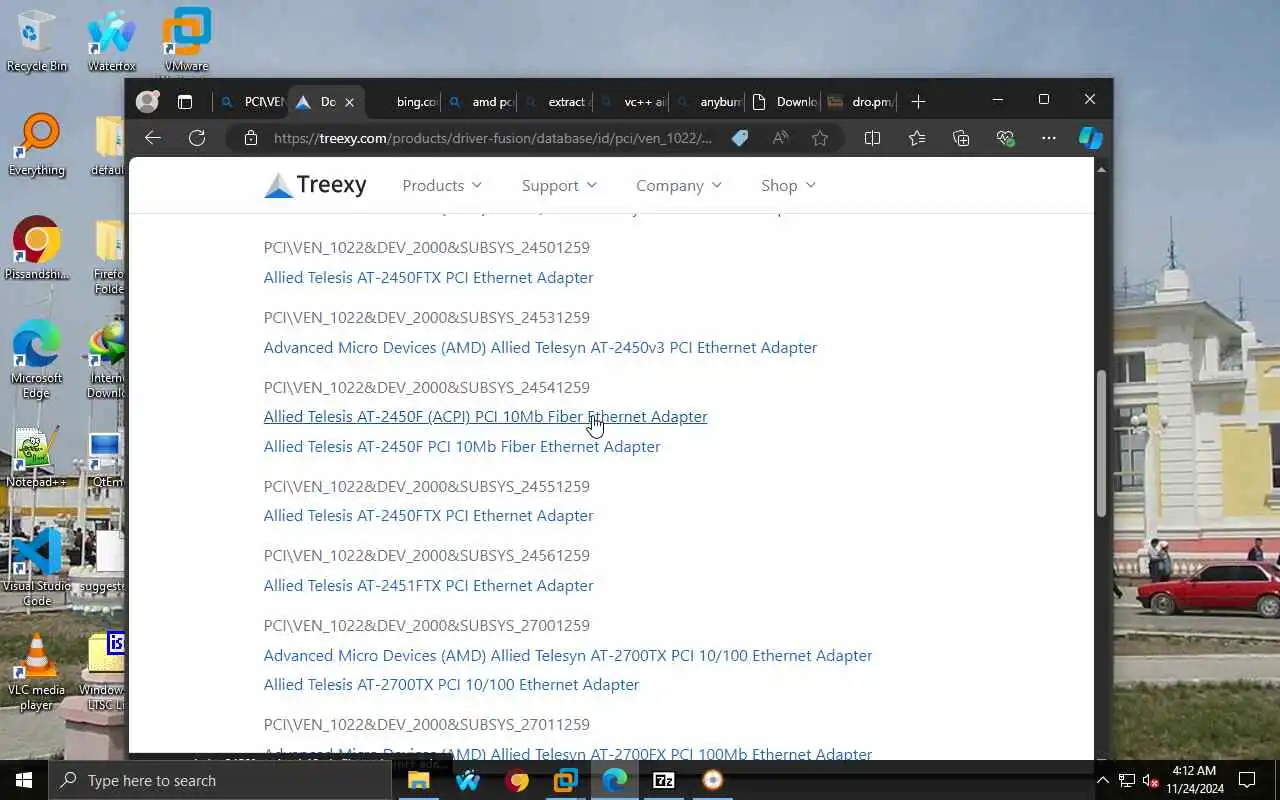Image resolution: width=1280 pixels, height=800 pixels.
Task: Select the Recycle Bin desktop icon
Action: [37, 42]
